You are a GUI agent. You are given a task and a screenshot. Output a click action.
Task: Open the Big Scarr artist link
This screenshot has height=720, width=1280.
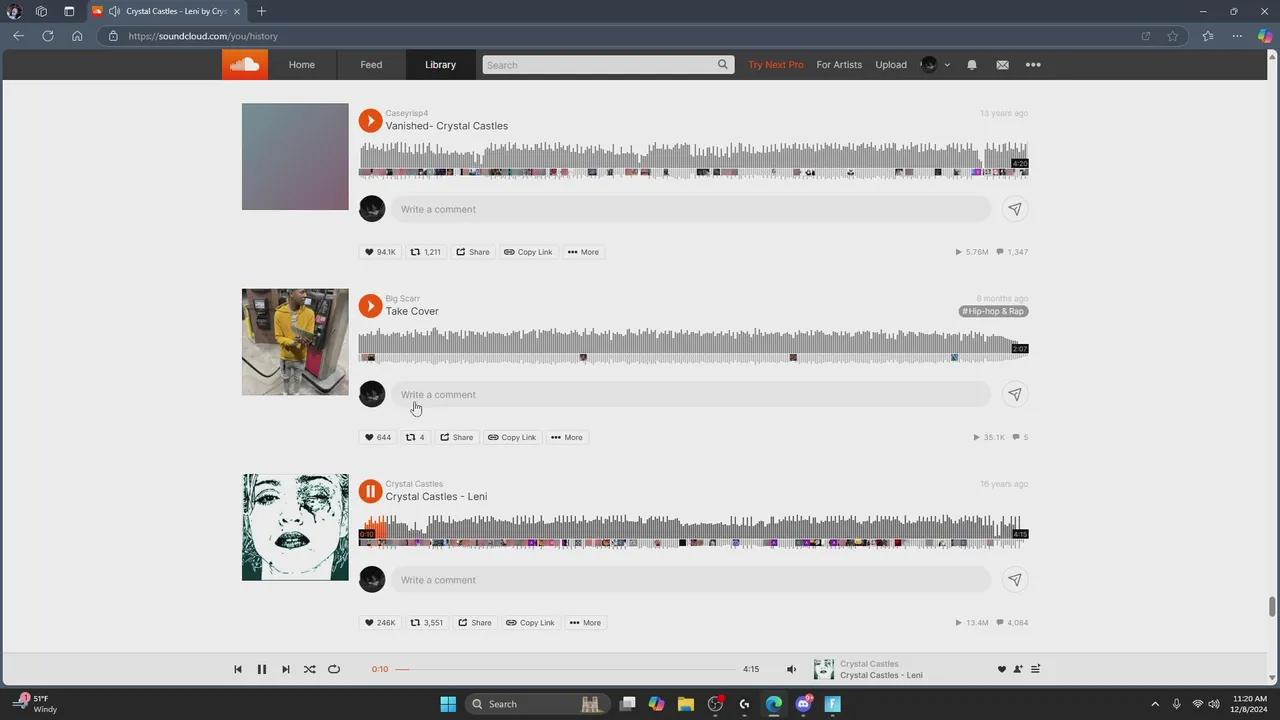[x=403, y=298]
